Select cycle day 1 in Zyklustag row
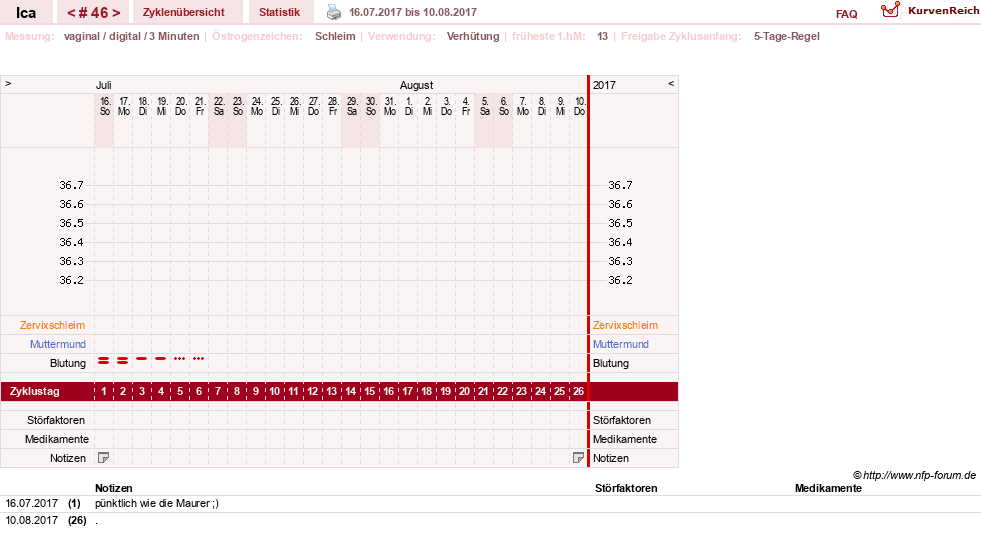981x547 pixels. [x=104, y=391]
